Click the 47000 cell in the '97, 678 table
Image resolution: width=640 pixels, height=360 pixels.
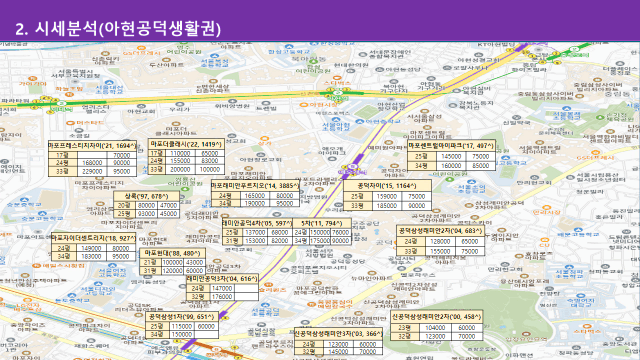point(168,206)
